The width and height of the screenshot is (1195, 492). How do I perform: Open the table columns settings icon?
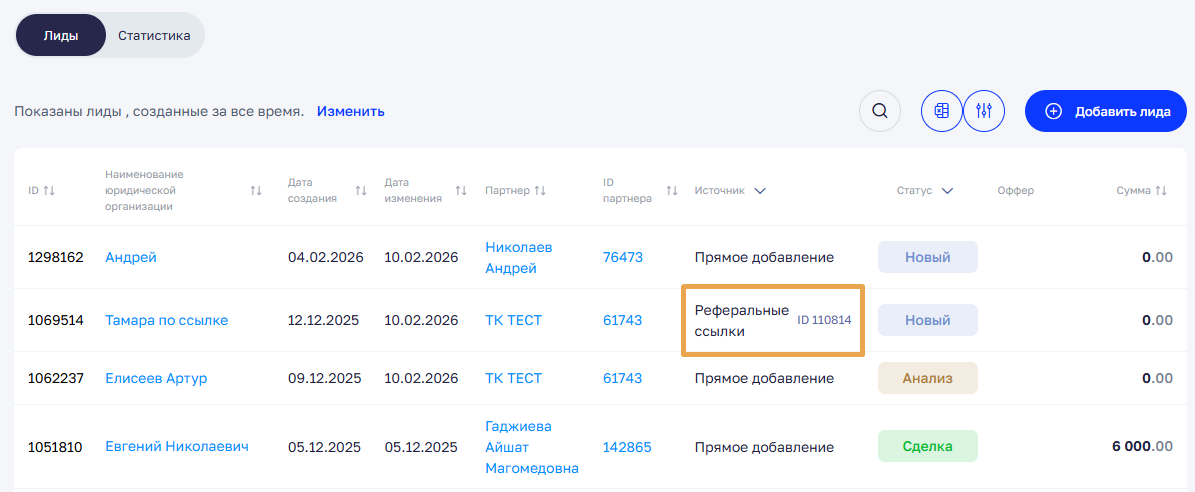tap(941, 111)
